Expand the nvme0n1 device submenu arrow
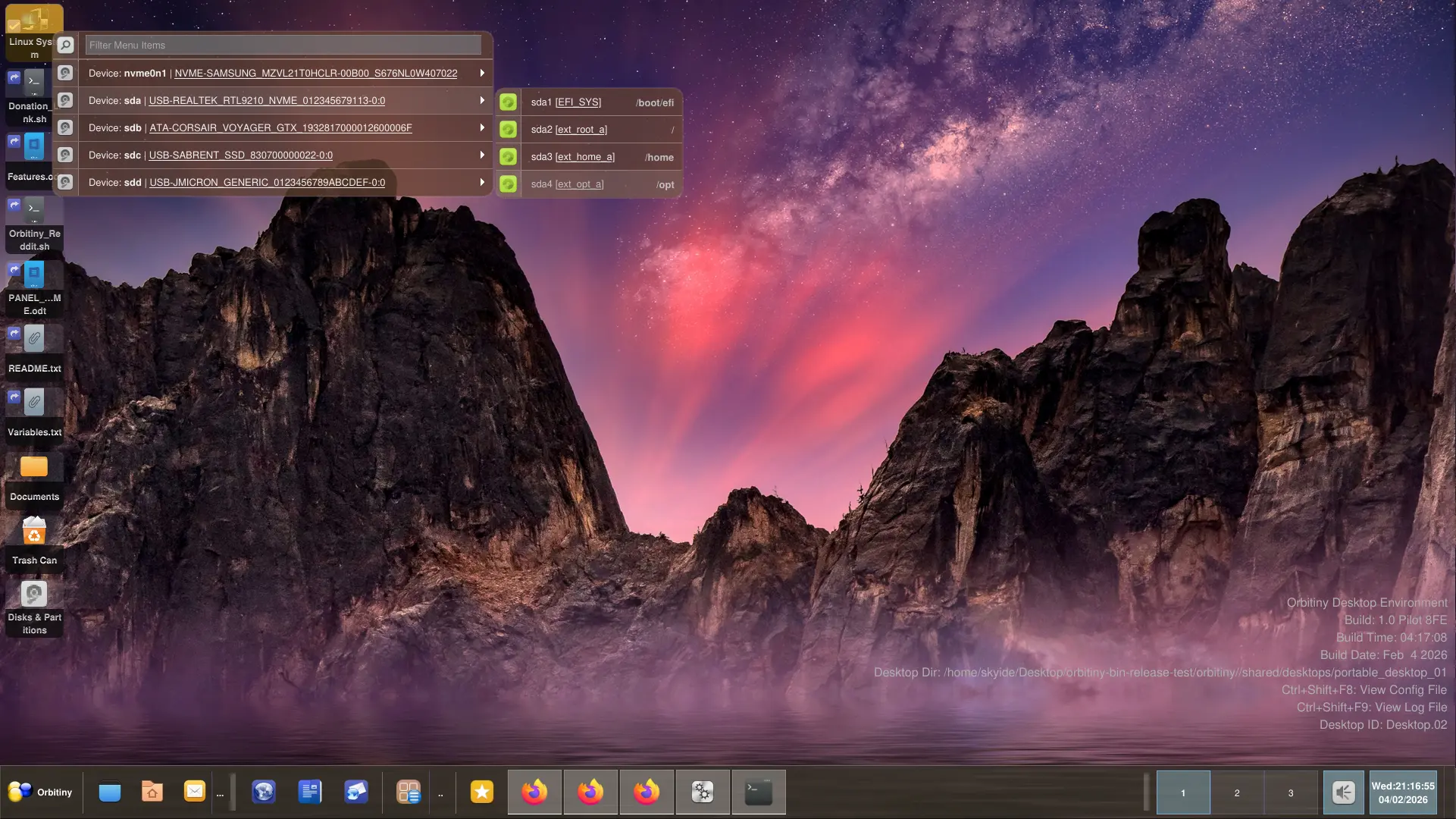This screenshot has height=819, width=1456. (x=482, y=73)
